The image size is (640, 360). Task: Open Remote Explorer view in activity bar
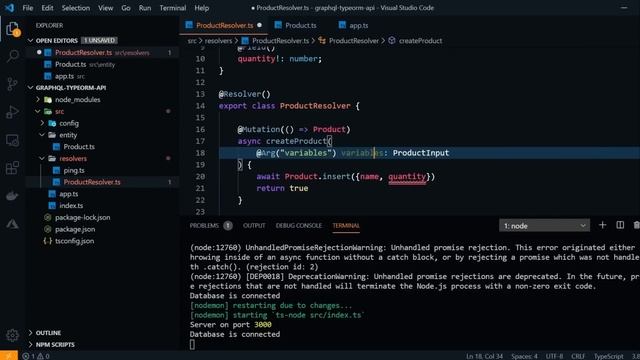coord(12,140)
